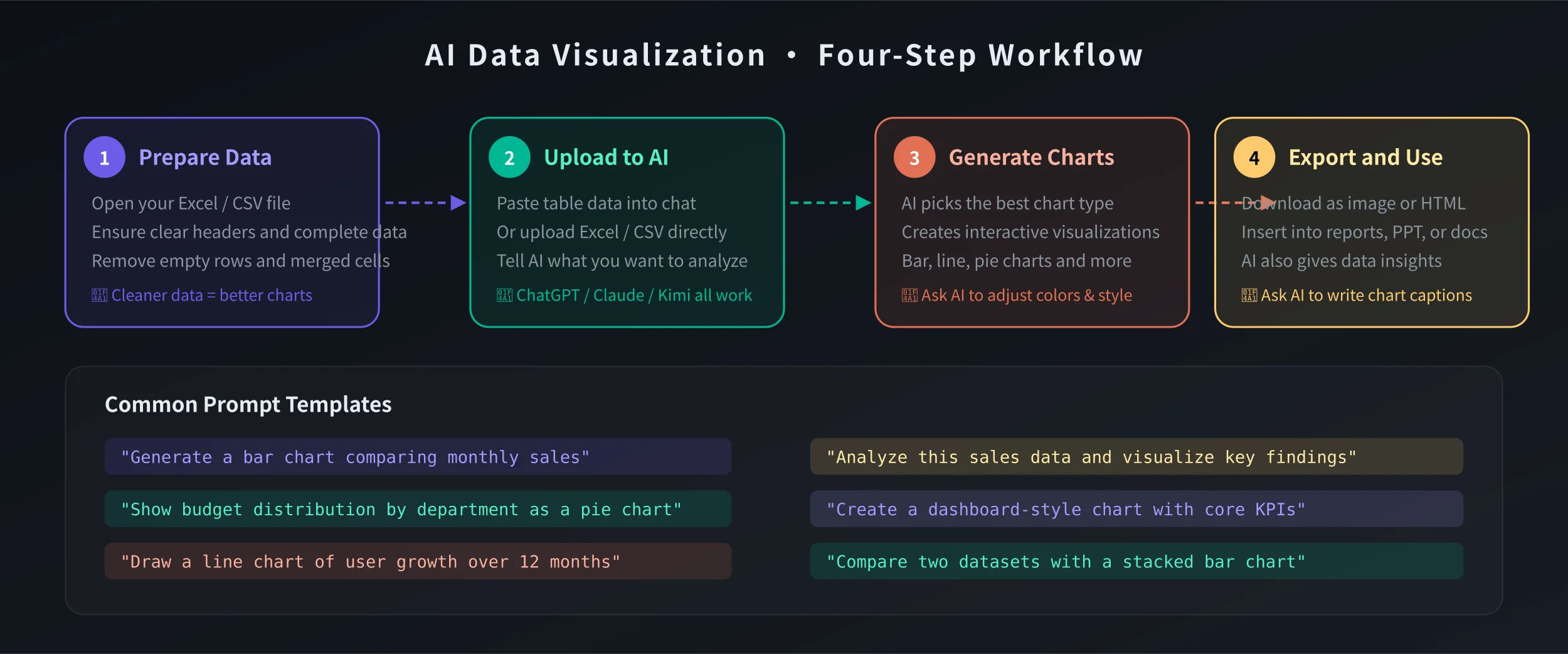This screenshot has height=654, width=1568.
Task: Click the small icon before 'Cleaner data = better charts'
Action: click(x=100, y=295)
